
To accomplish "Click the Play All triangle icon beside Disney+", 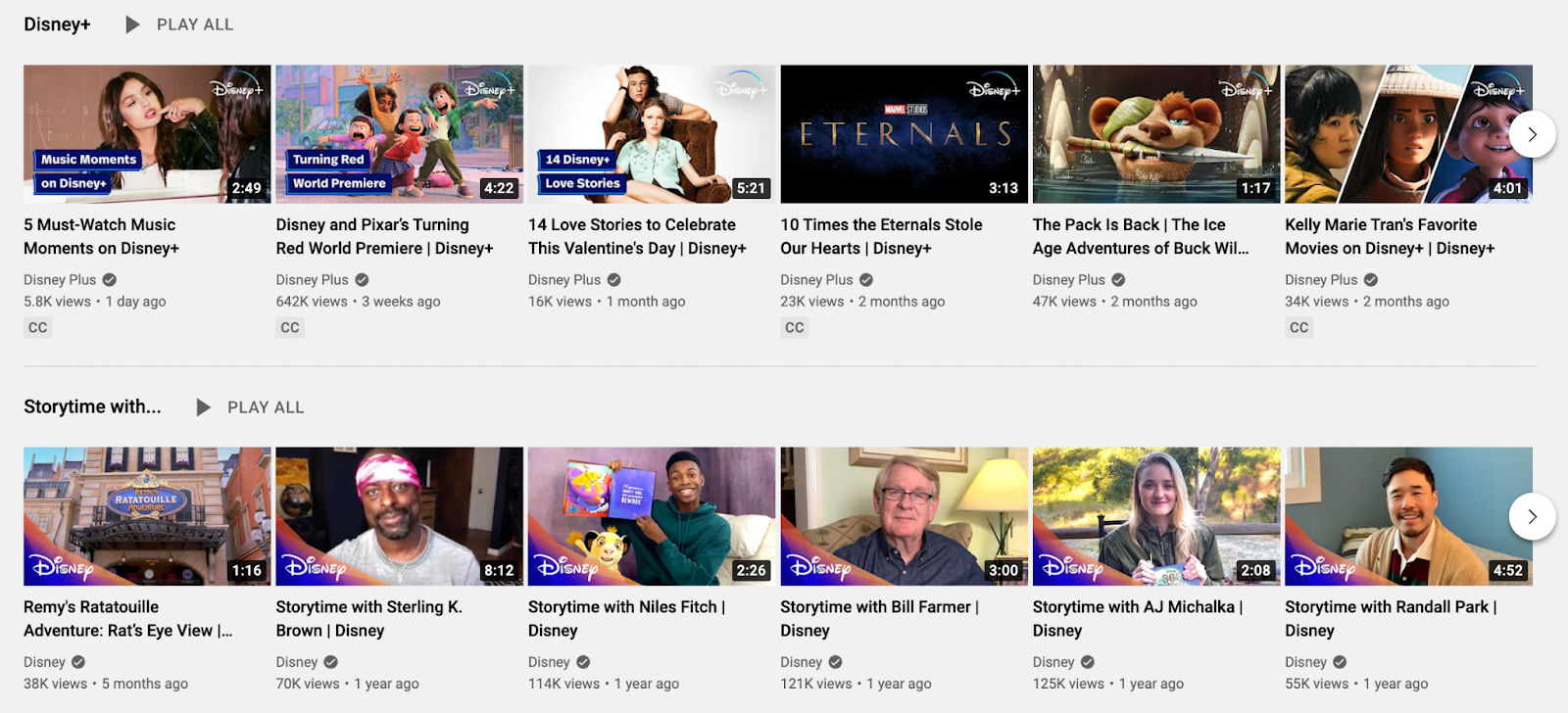I will tap(132, 24).
